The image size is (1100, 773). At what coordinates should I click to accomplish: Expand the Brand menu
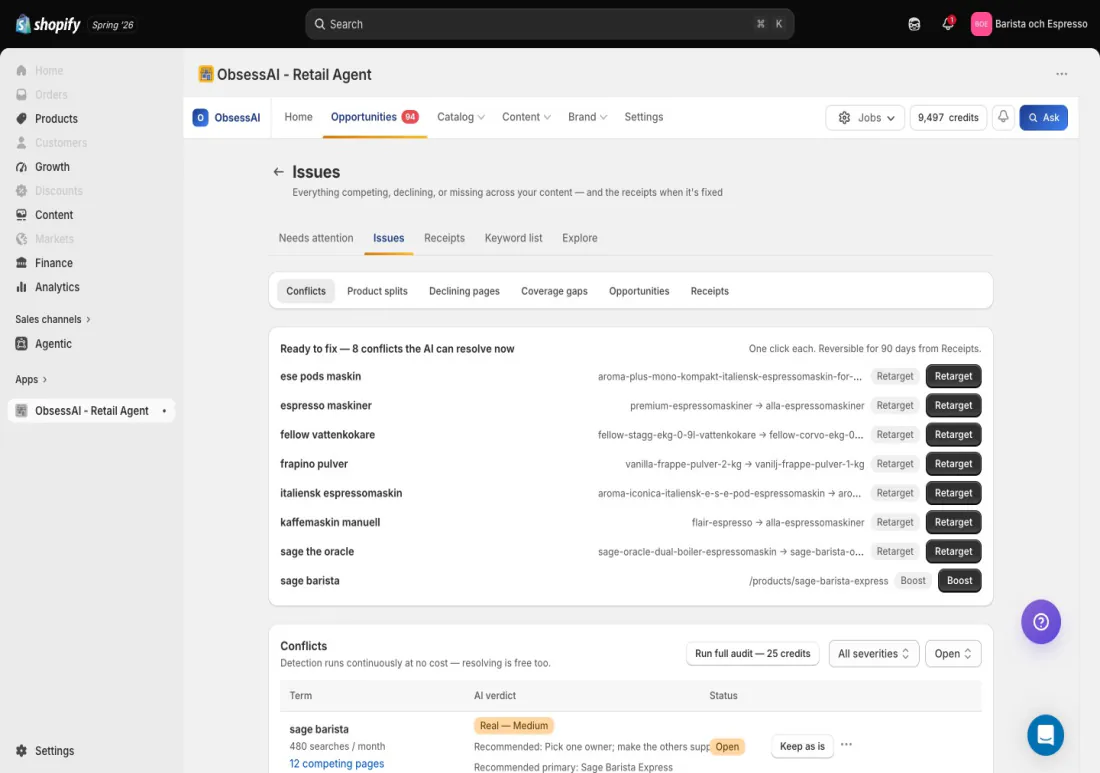tap(587, 117)
